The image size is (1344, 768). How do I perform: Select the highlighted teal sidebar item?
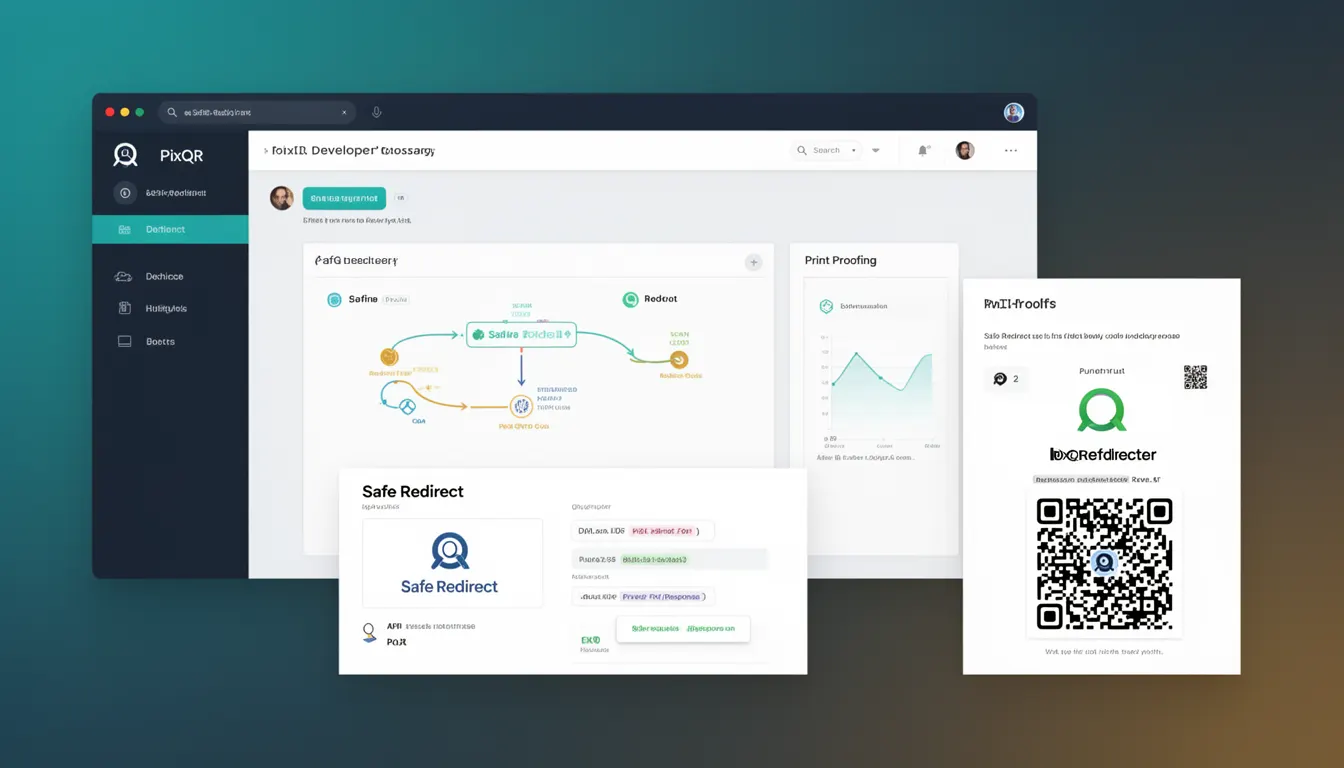[170, 229]
